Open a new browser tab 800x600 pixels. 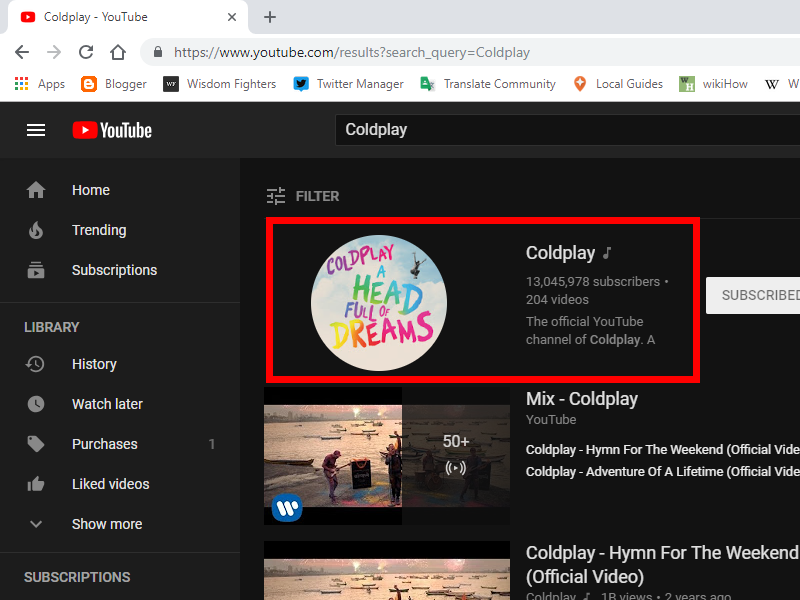[x=270, y=17]
